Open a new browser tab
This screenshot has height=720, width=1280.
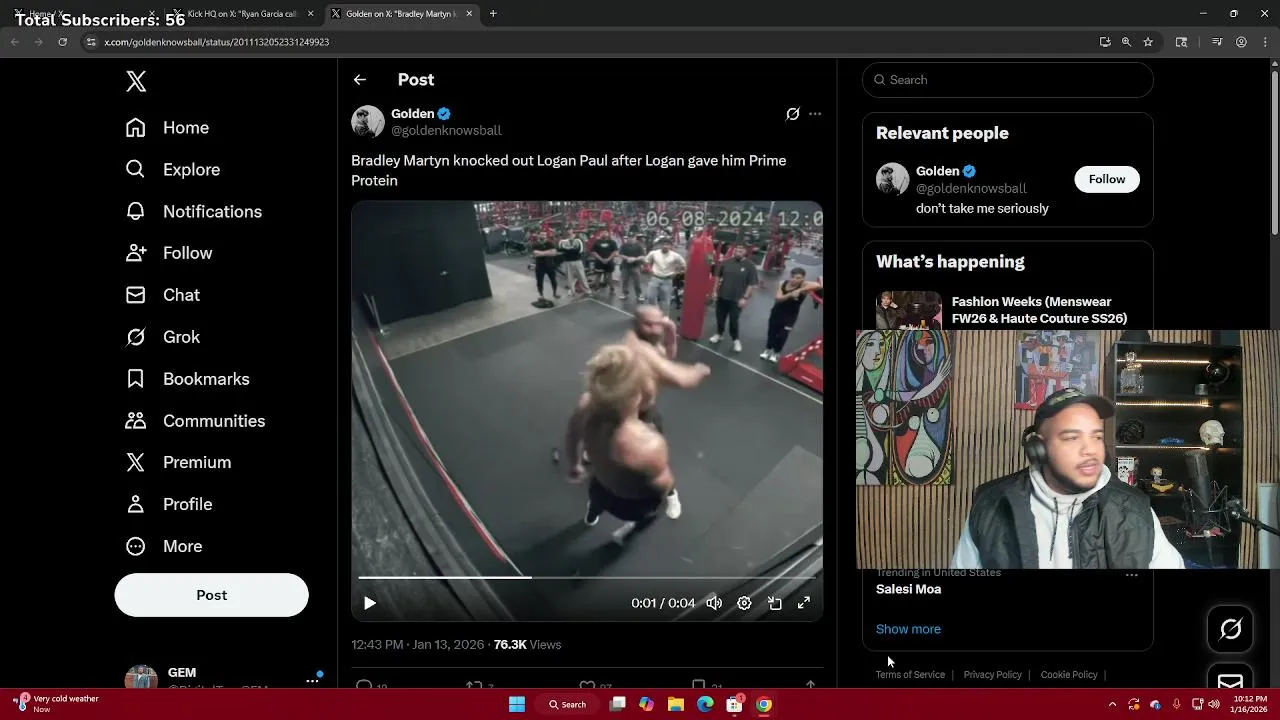pyautogui.click(x=493, y=14)
